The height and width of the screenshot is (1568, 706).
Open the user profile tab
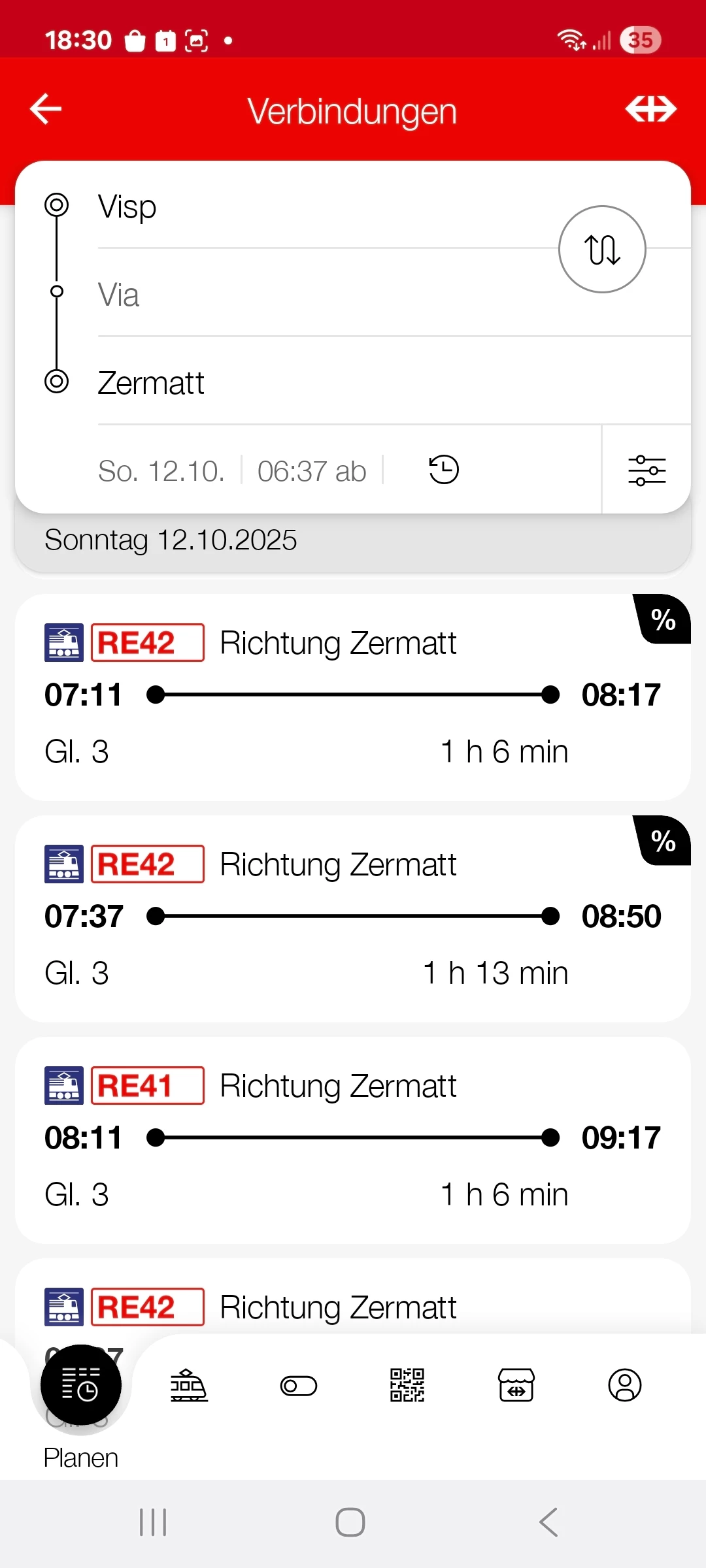pos(625,1386)
